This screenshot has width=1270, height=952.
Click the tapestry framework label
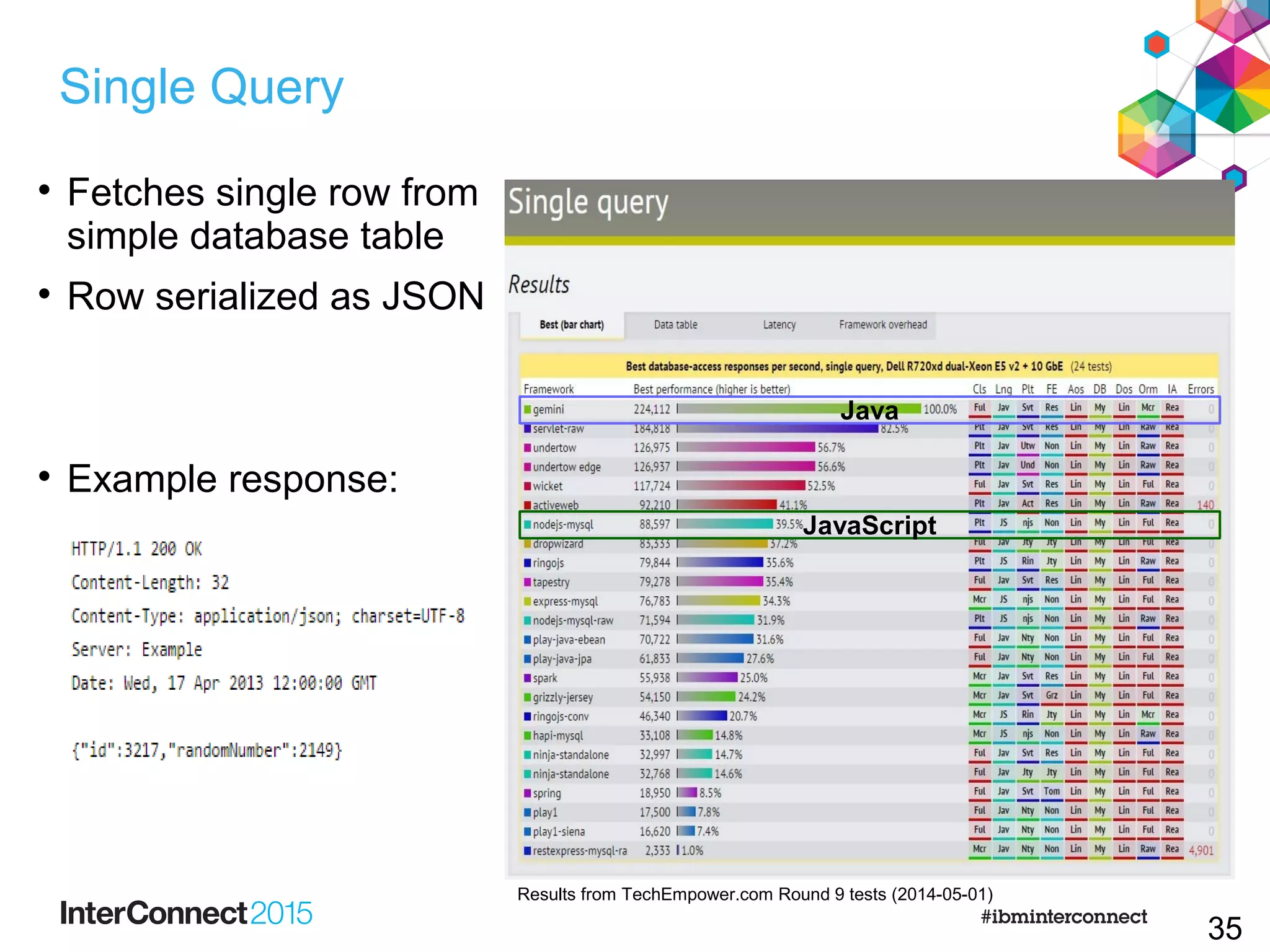[x=551, y=583]
